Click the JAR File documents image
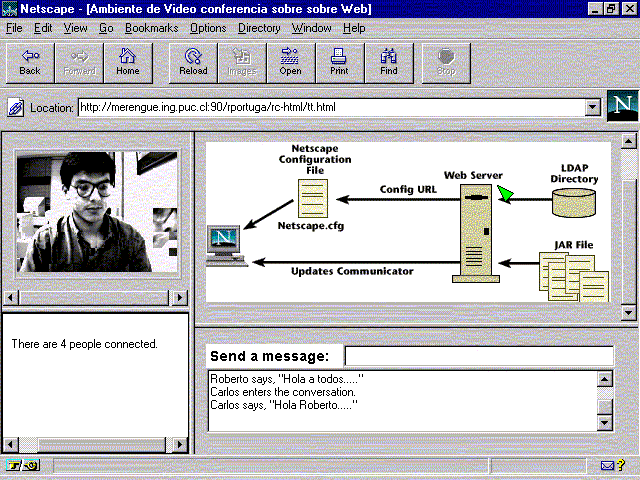 pyautogui.click(x=574, y=277)
